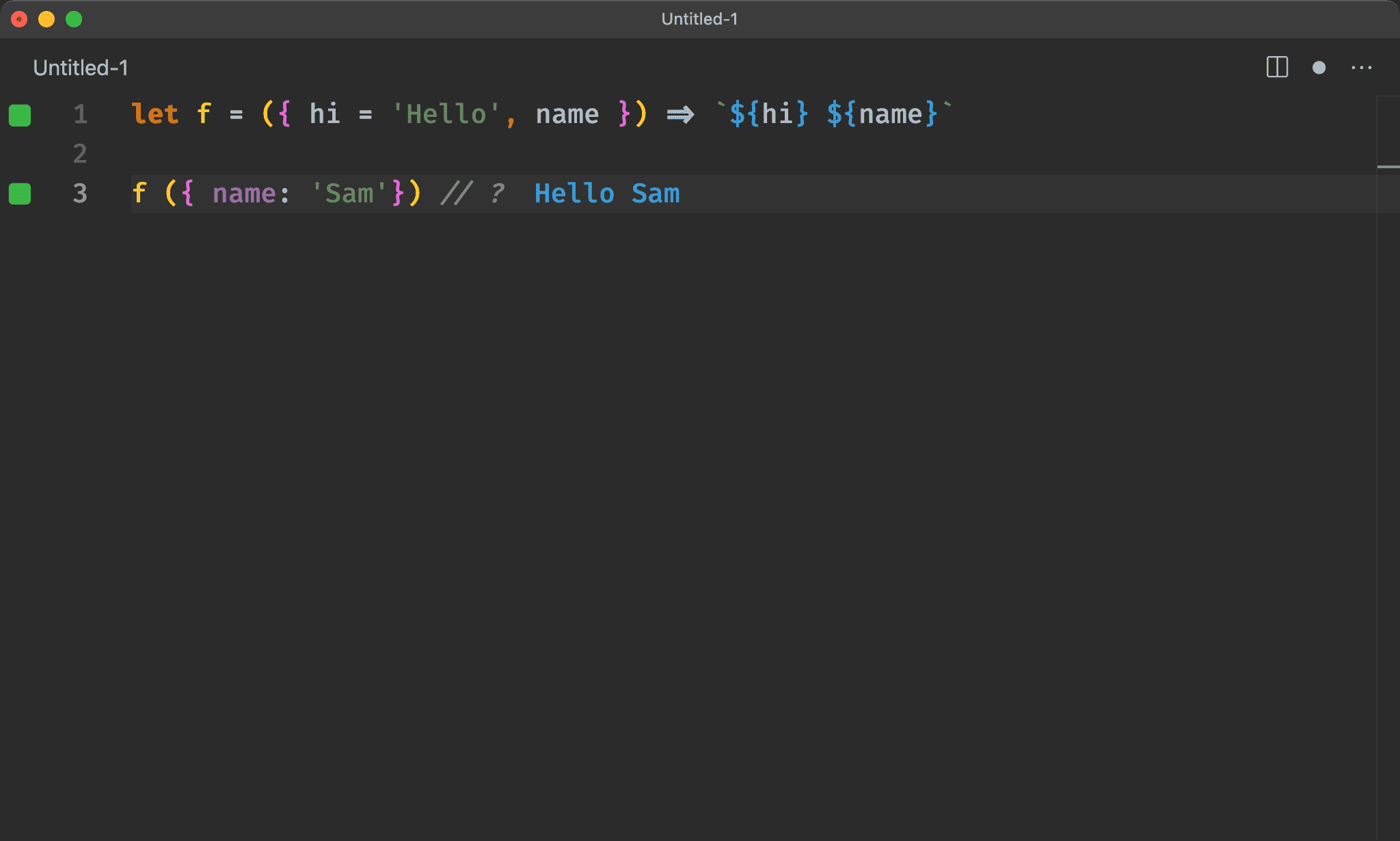This screenshot has height=841, width=1400.
Task: Click the ${name} template expression
Action: [x=882, y=114]
